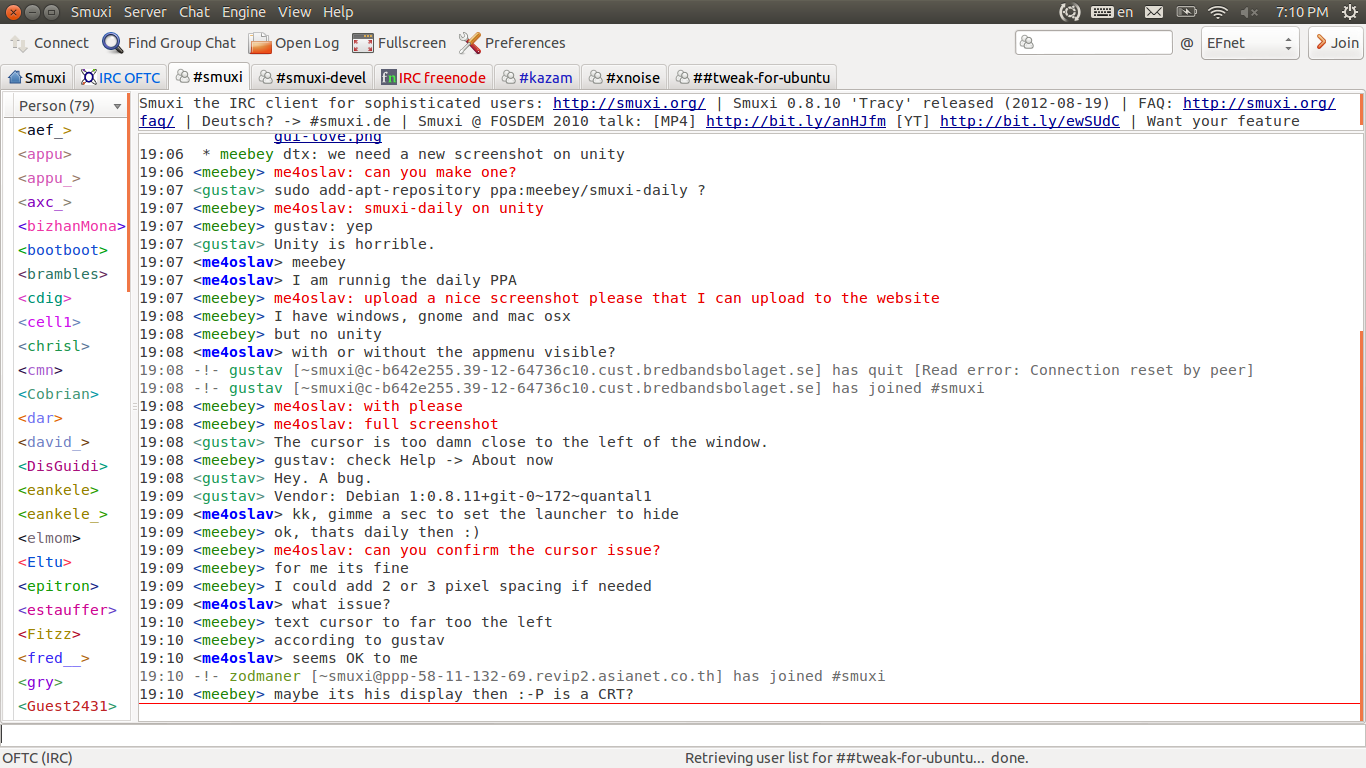Switch to the IRC freenode tab
The image size is (1366, 768).
pos(433,77)
